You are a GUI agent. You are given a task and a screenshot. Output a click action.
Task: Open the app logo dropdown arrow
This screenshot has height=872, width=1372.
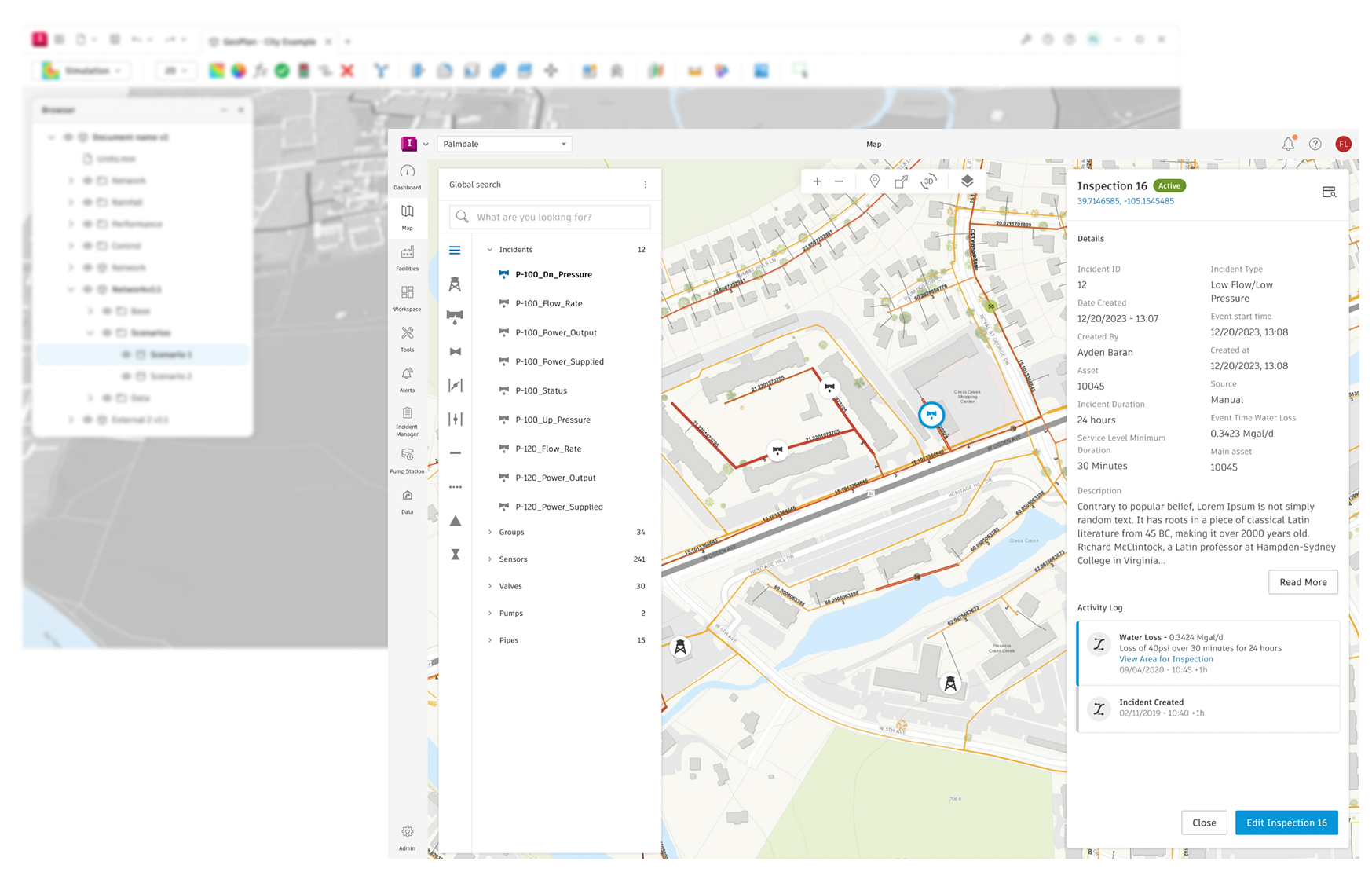[x=426, y=145]
